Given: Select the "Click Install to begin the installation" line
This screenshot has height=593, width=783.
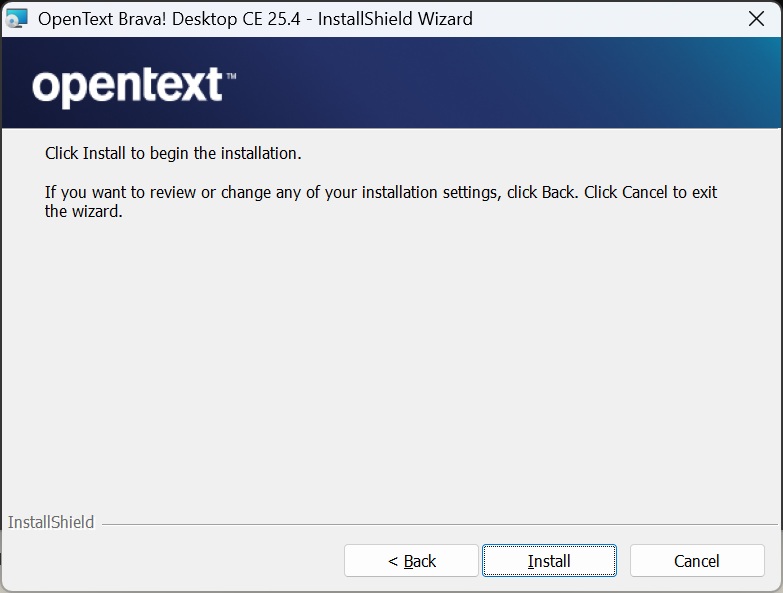Looking at the screenshot, I should click(x=172, y=154).
